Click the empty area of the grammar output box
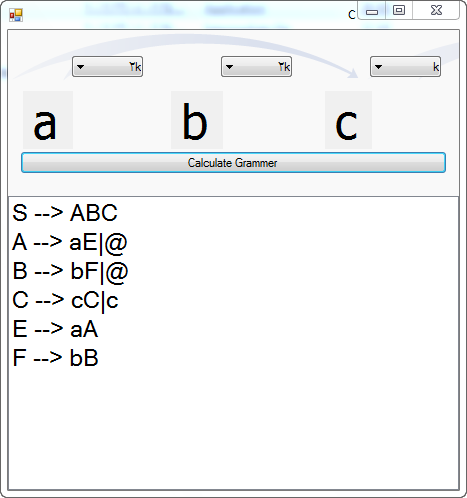Viewport: 467px width, 498px height. click(233, 430)
